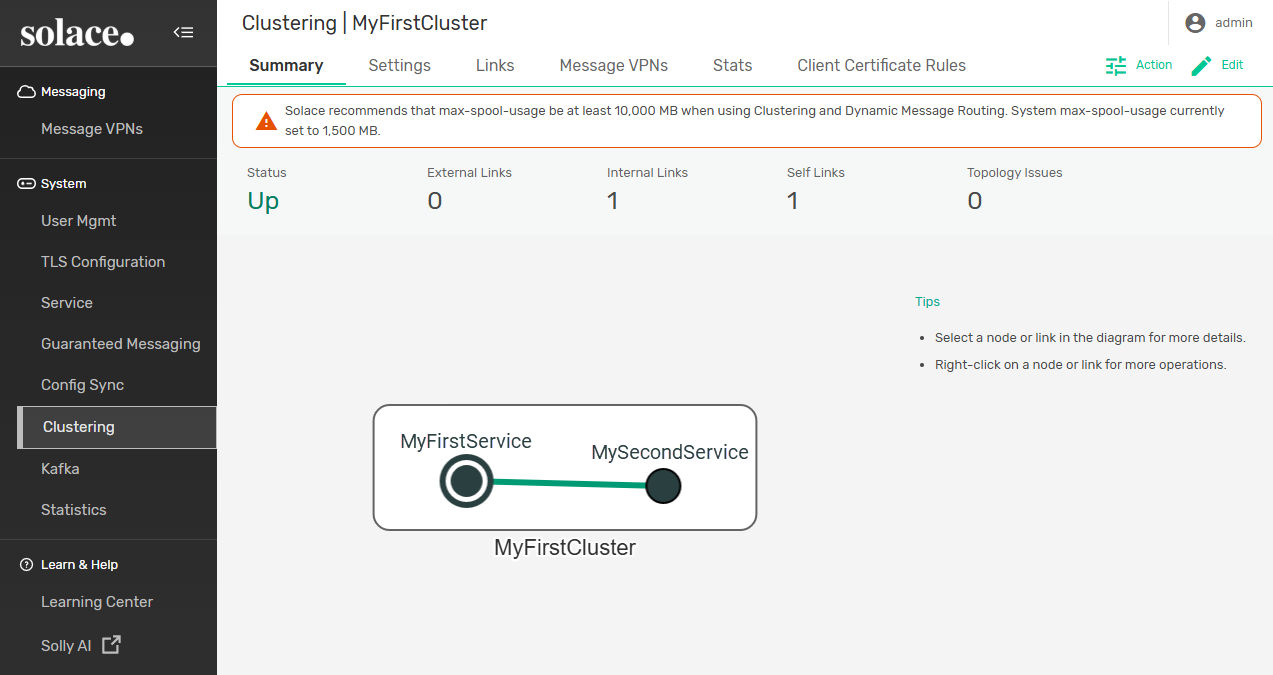Open TLS Configuration page
This screenshot has width=1273, height=675.
click(103, 262)
